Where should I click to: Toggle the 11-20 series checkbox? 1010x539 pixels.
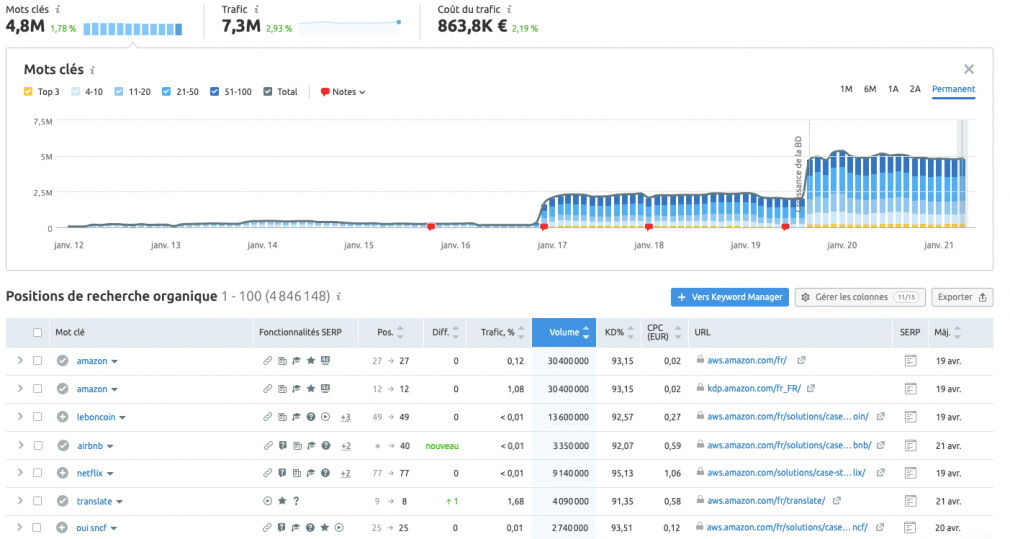click(119, 91)
